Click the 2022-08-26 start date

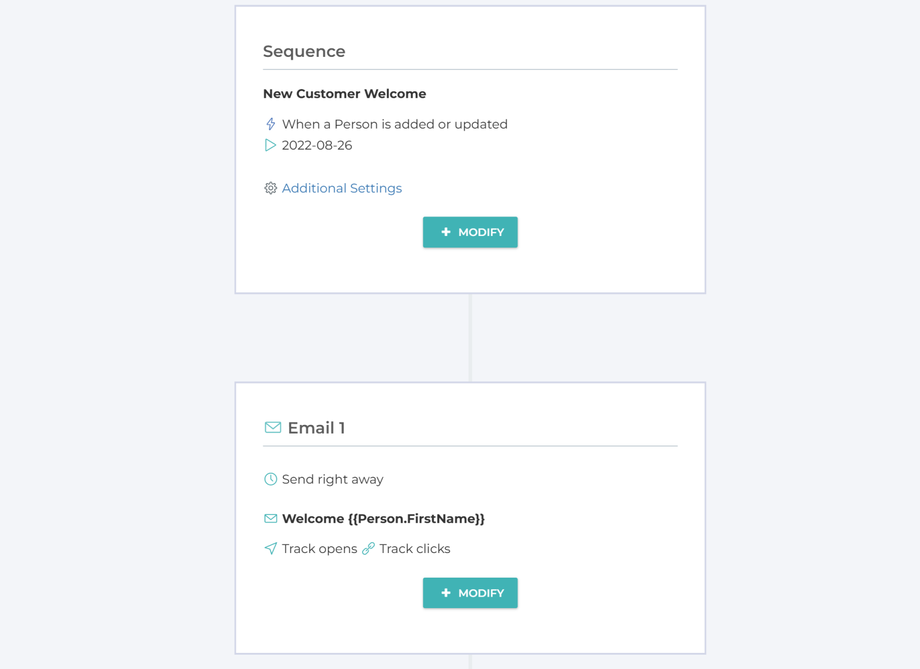pyautogui.click(x=316, y=145)
